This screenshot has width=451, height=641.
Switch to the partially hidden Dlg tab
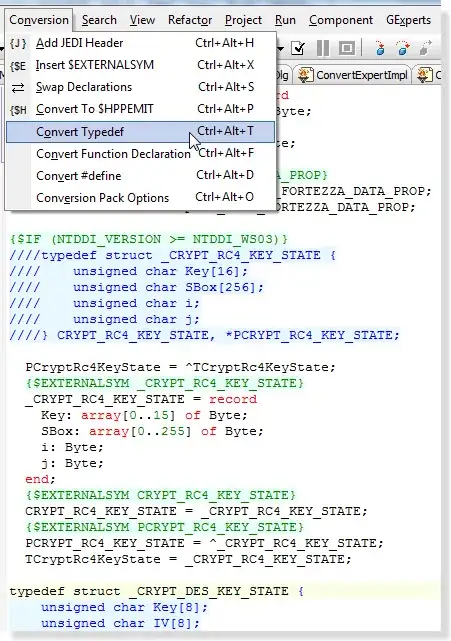[283, 75]
